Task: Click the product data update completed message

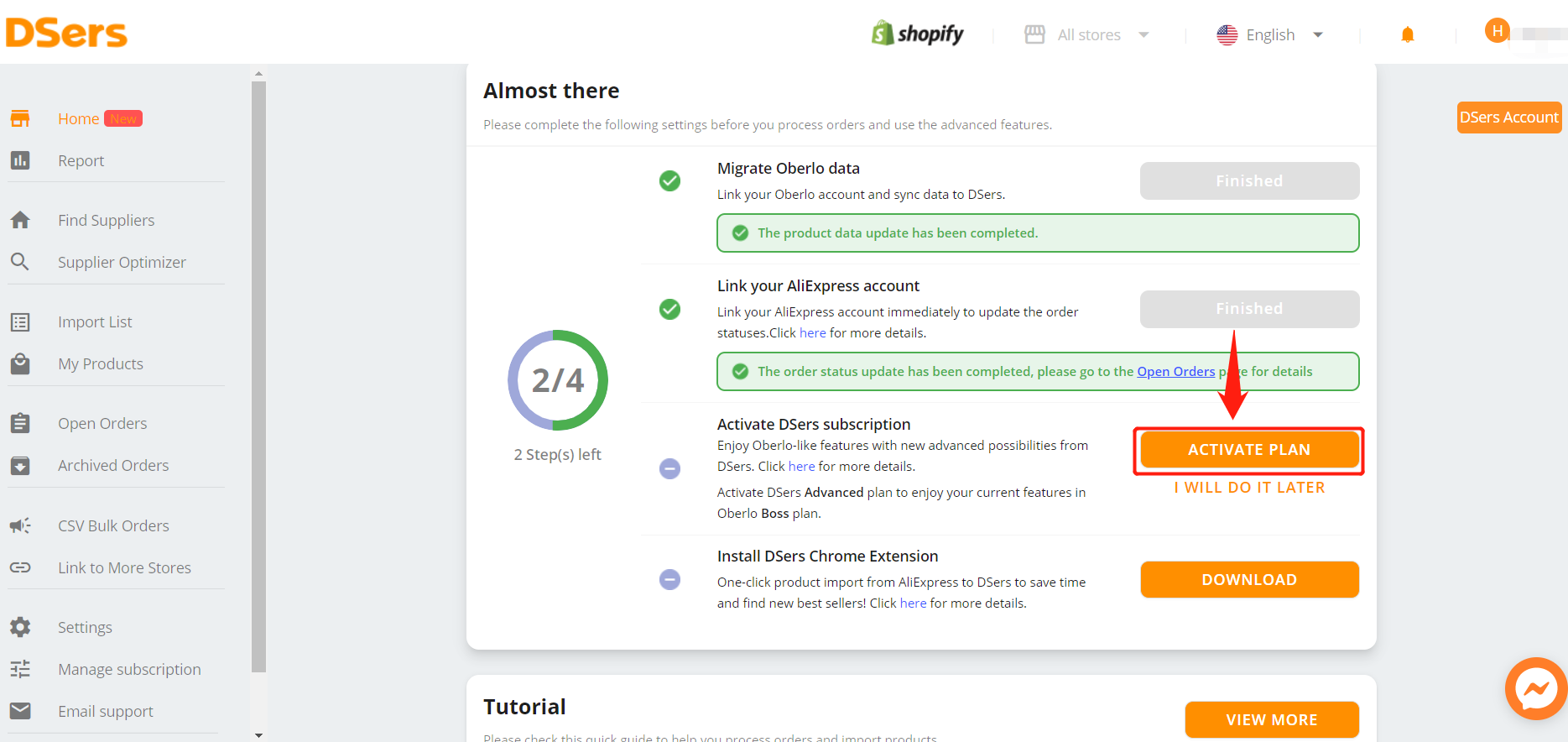Action: coord(1038,233)
